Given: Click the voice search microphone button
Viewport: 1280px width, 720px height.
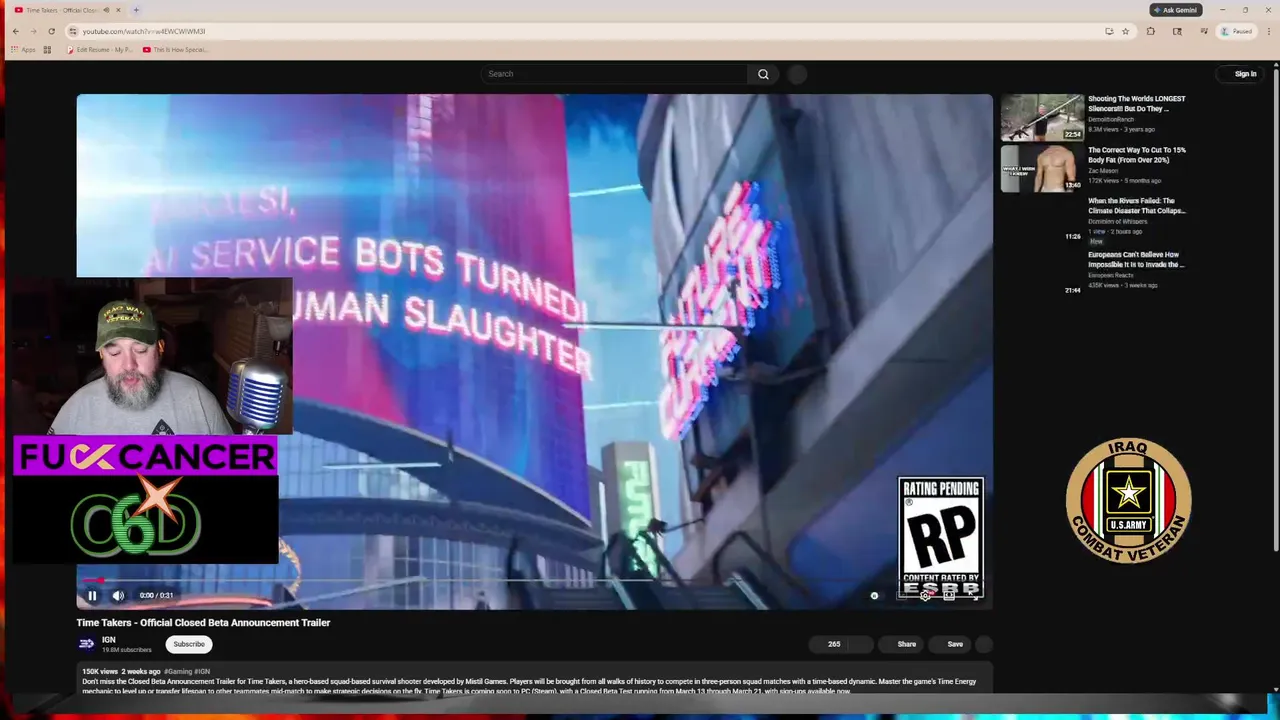Looking at the screenshot, I should click(x=797, y=74).
